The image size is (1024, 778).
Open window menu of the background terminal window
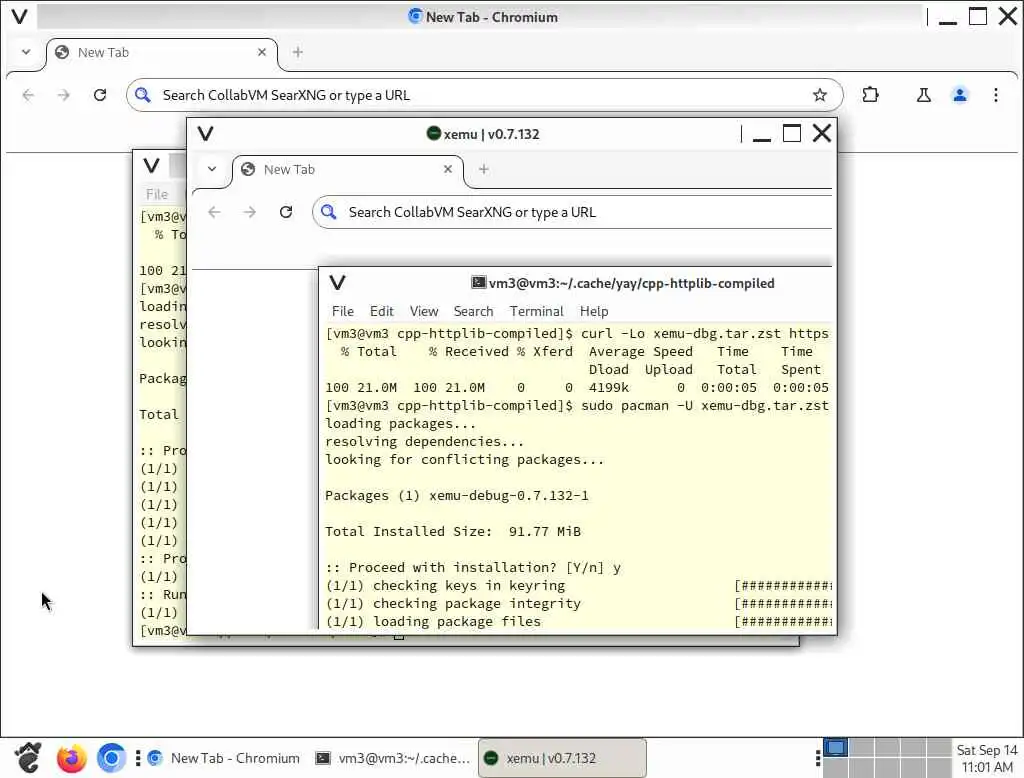pos(152,165)
